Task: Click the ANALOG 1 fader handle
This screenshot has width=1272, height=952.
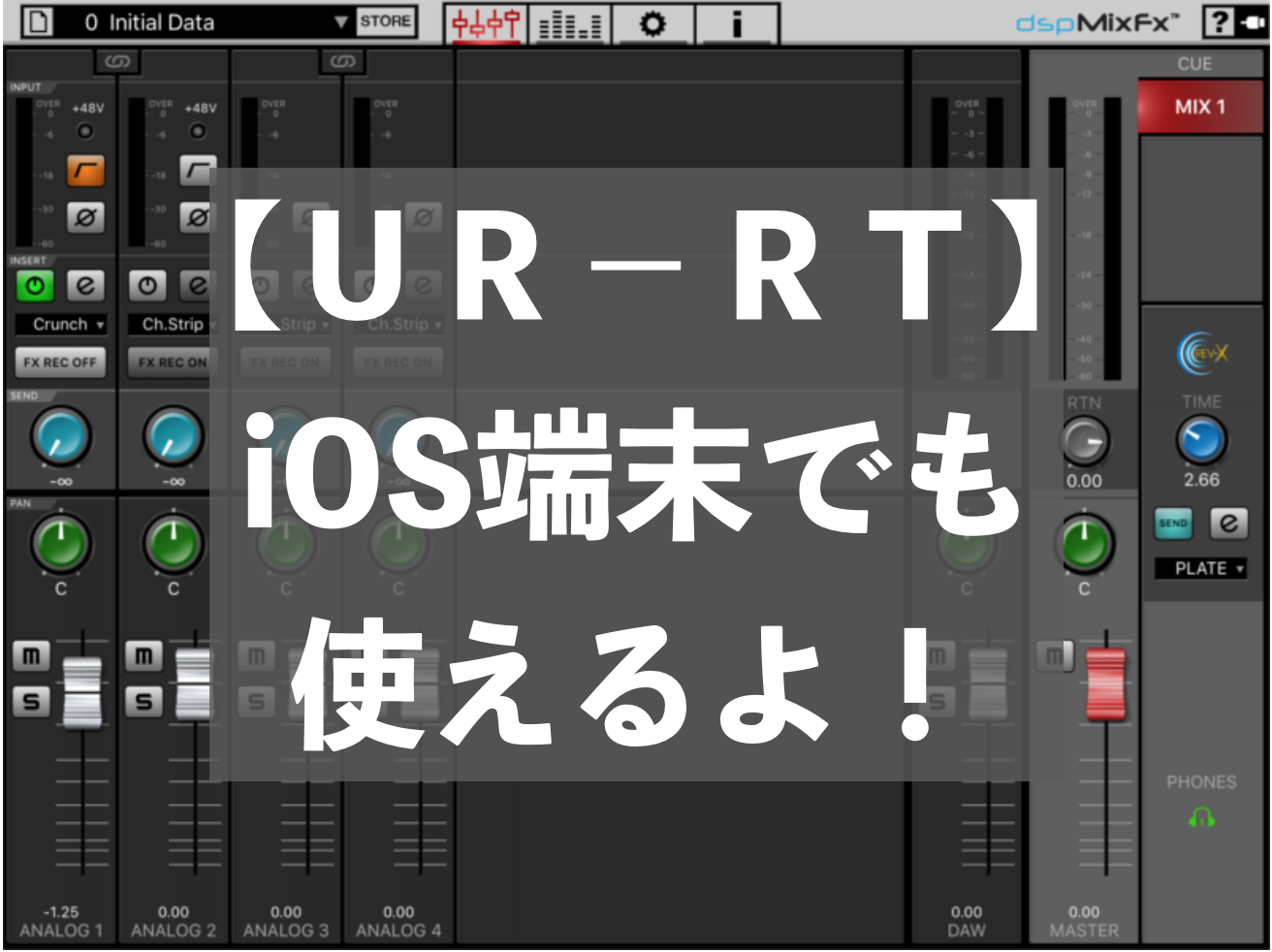Action: pos(82,691)
